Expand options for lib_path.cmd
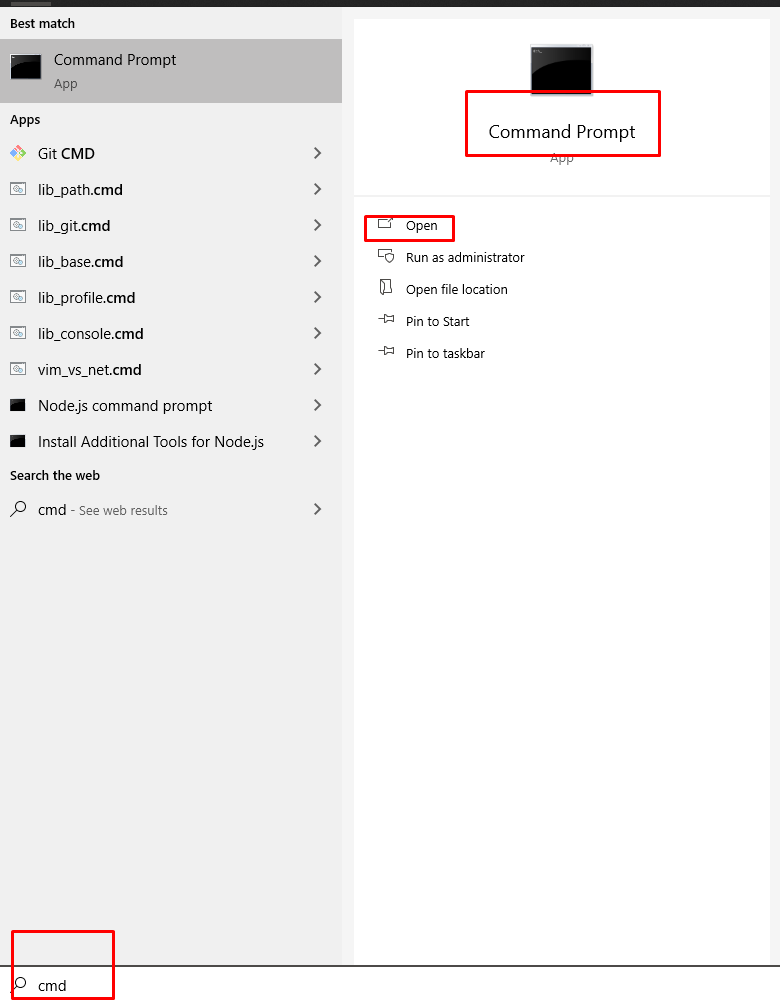 [317, 189]
